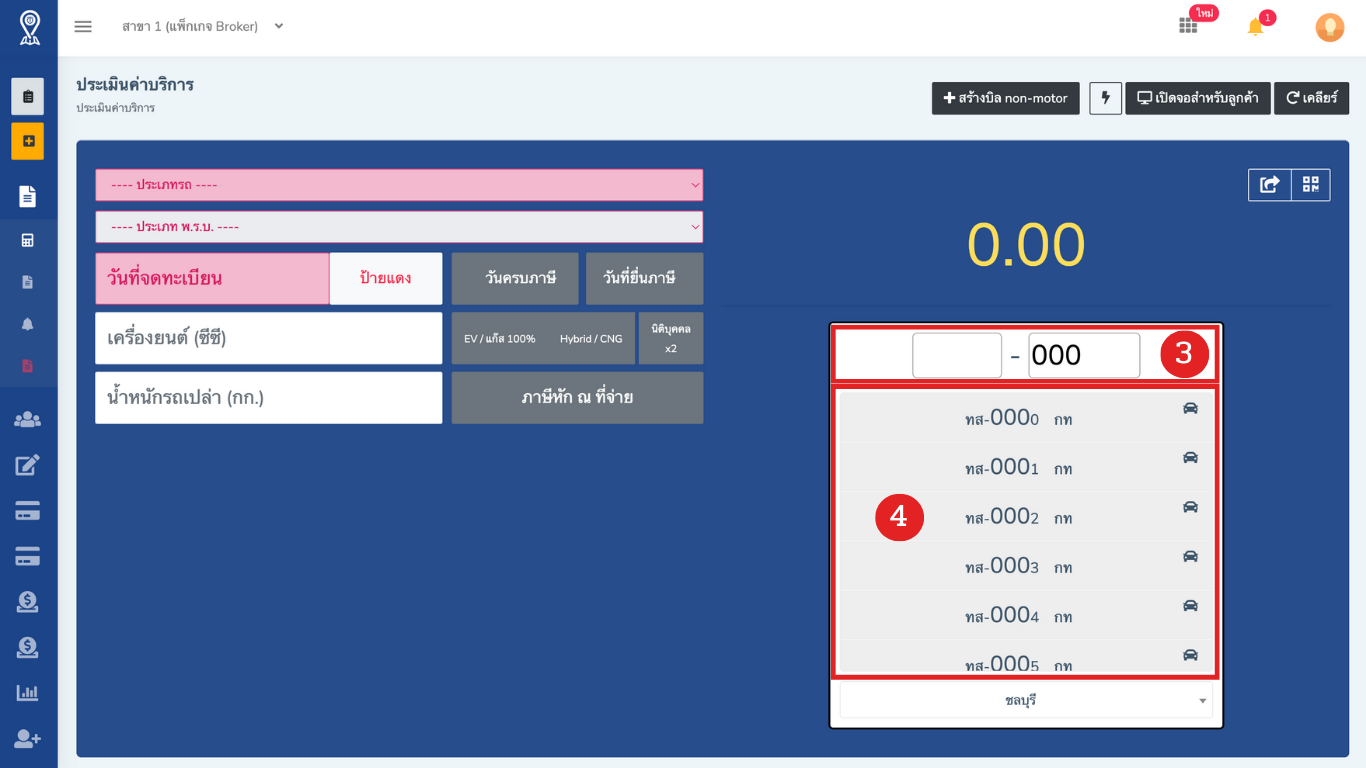The image size is (1366, 768).
Task: Click the สร้างบิล non-motor button
Action: pyautogui.click(x=1006, y=98)
